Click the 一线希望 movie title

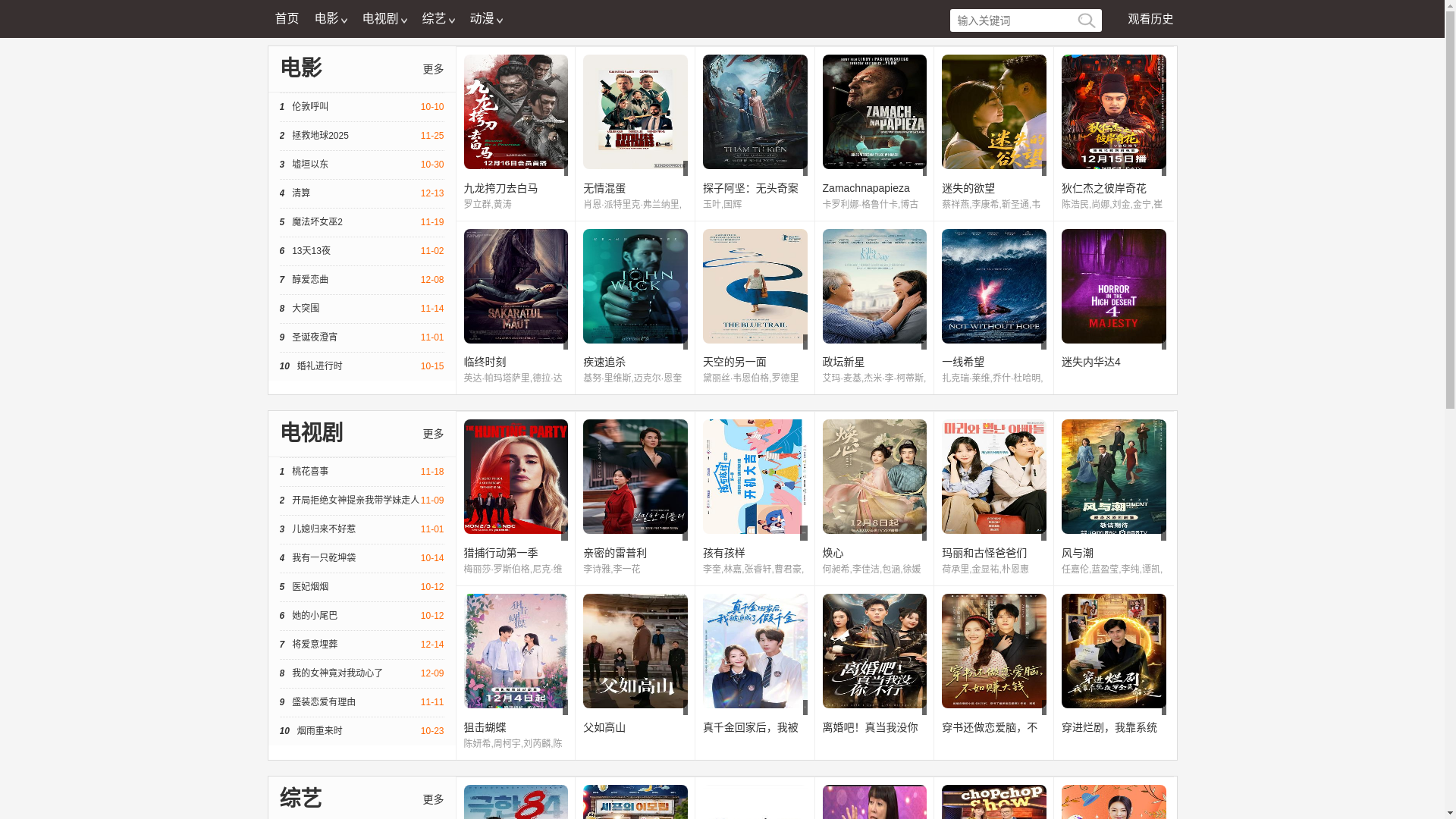[963, 362]
